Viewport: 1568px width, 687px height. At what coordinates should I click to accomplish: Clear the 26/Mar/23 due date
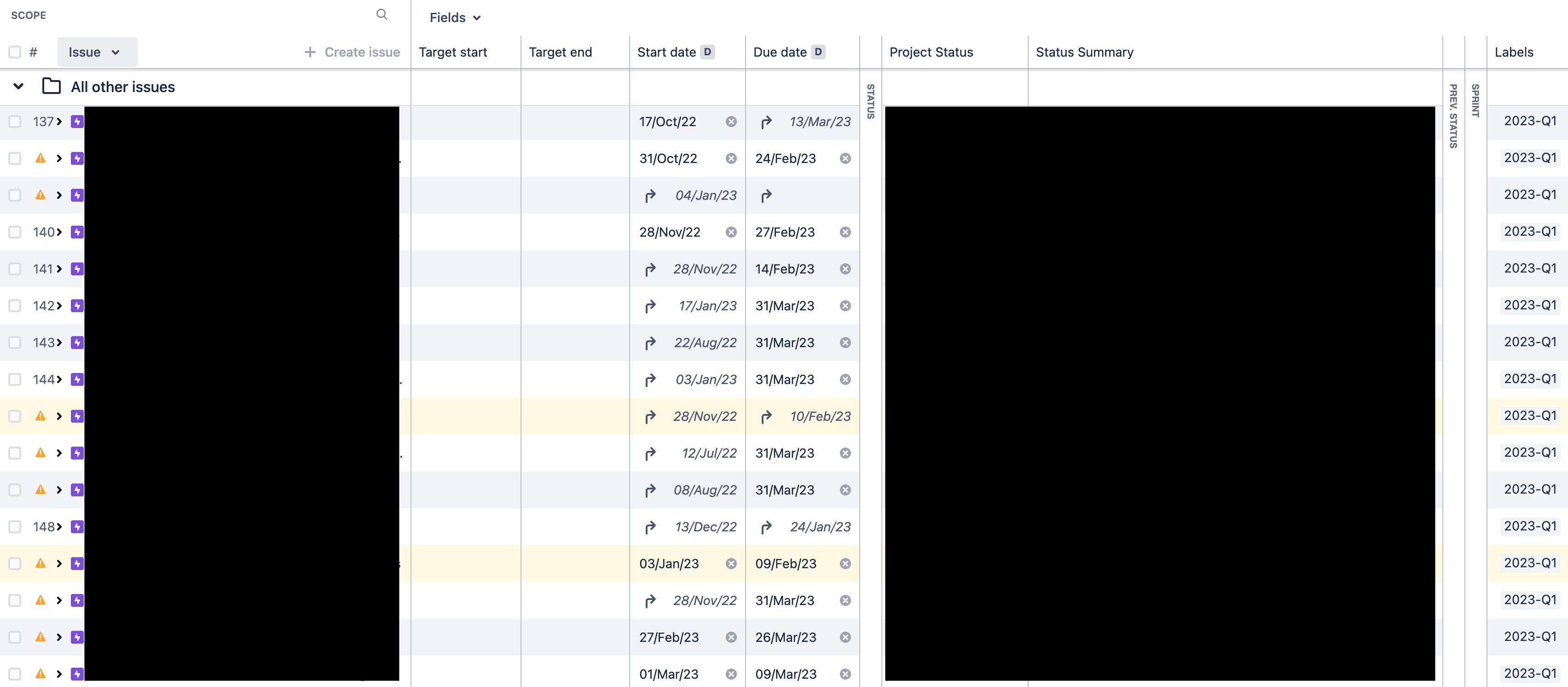click(x=845, y=638)
